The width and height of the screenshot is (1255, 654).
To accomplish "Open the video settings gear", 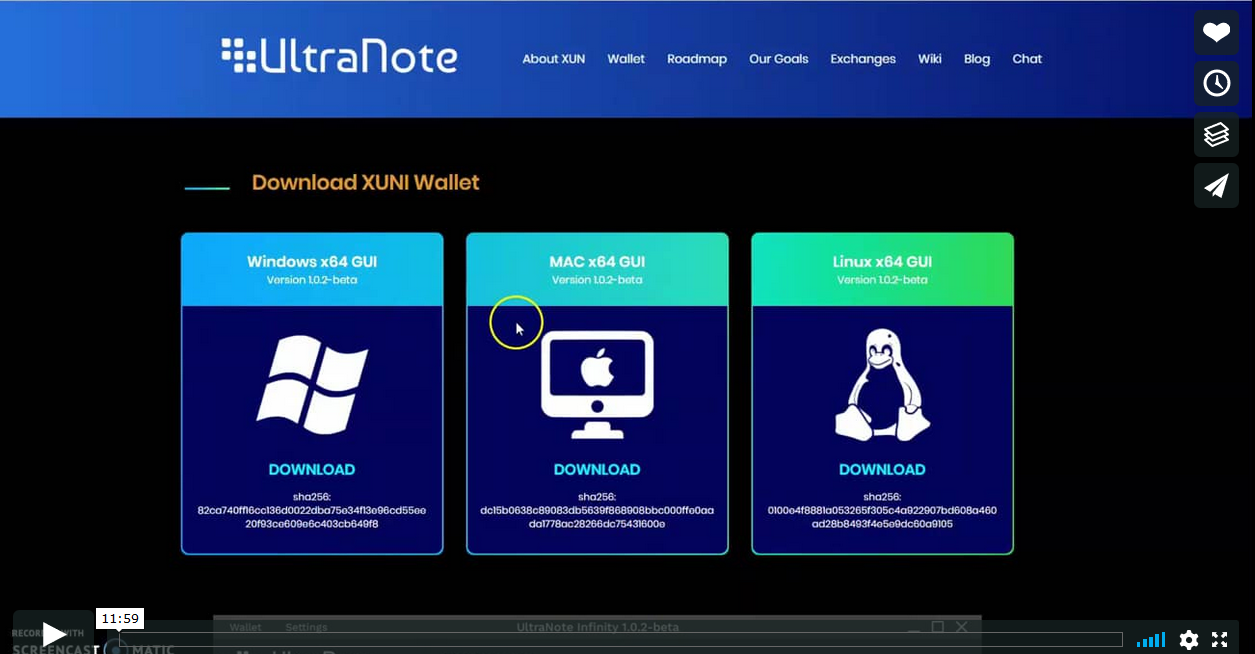I will pyautogui.click(x=1189, y=640).
